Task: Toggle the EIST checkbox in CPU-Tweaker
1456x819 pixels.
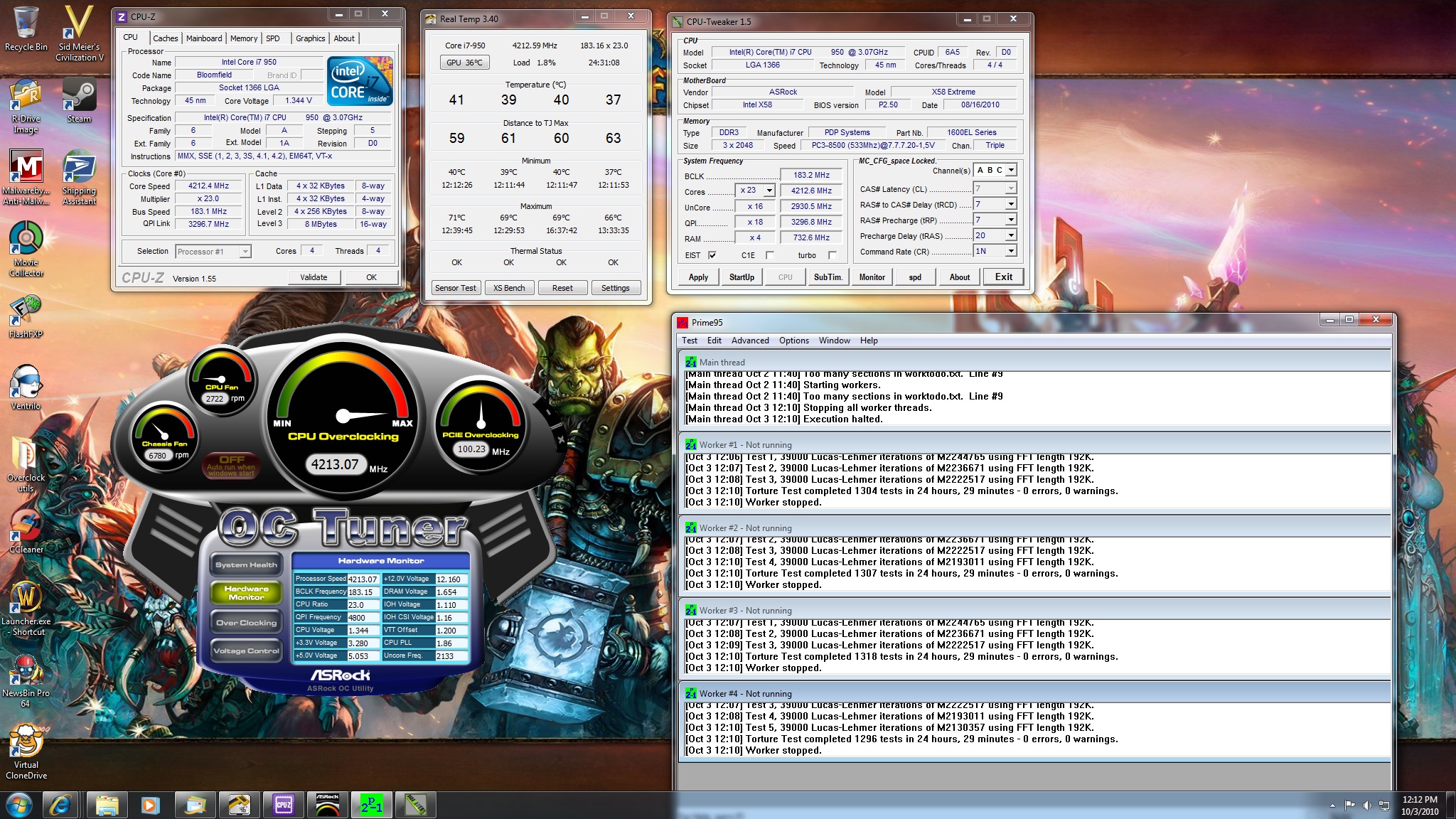Action: coord(712,255)
